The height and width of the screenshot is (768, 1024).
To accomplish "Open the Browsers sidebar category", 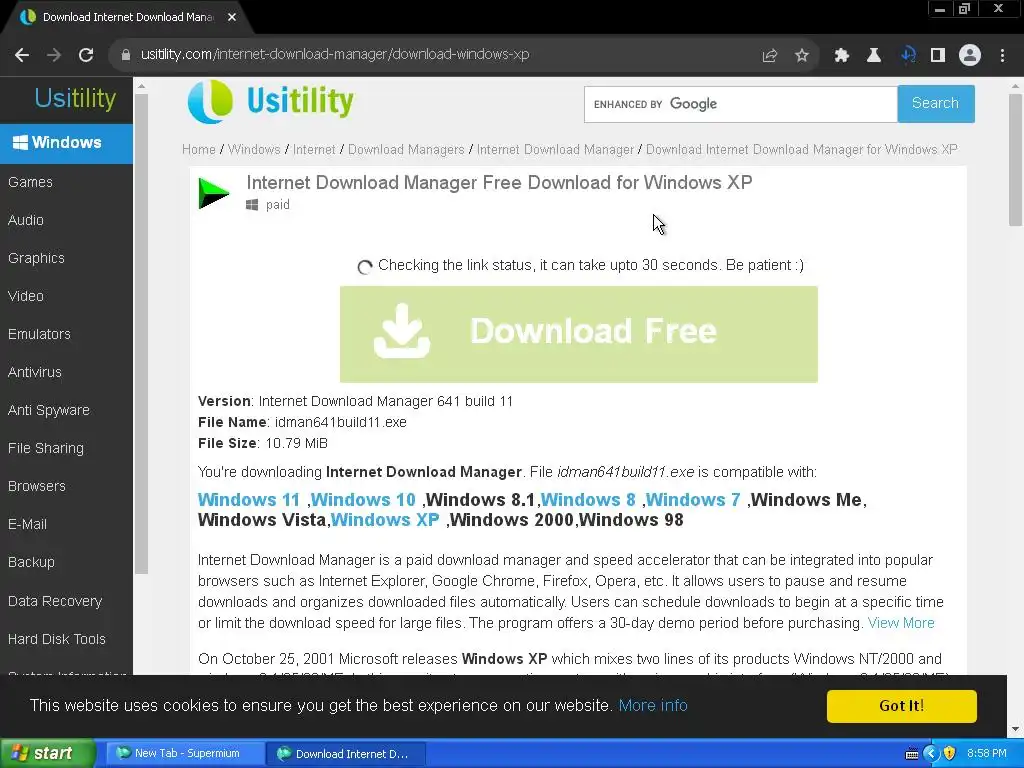I will 37,486.
